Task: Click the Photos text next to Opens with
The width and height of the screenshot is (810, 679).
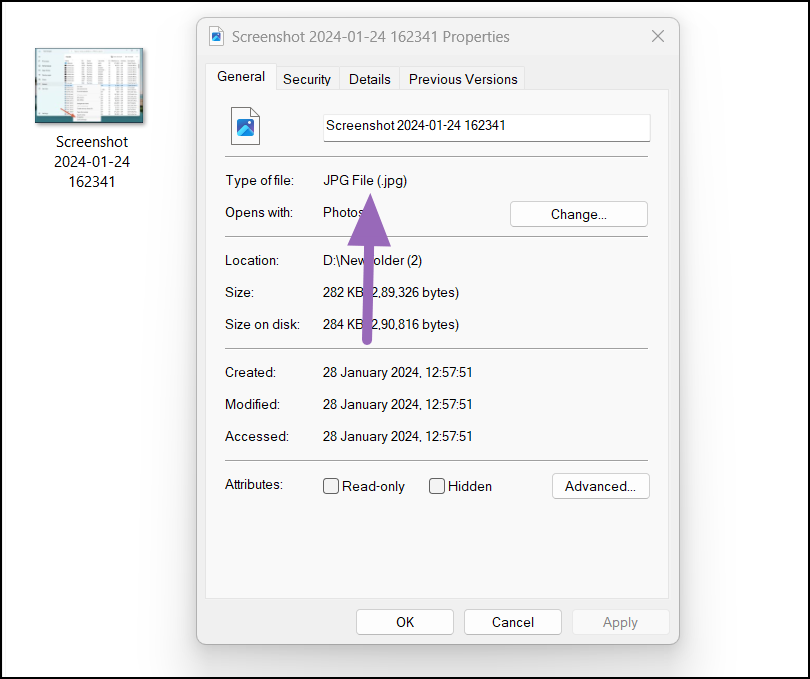Action: coord(343,212)
